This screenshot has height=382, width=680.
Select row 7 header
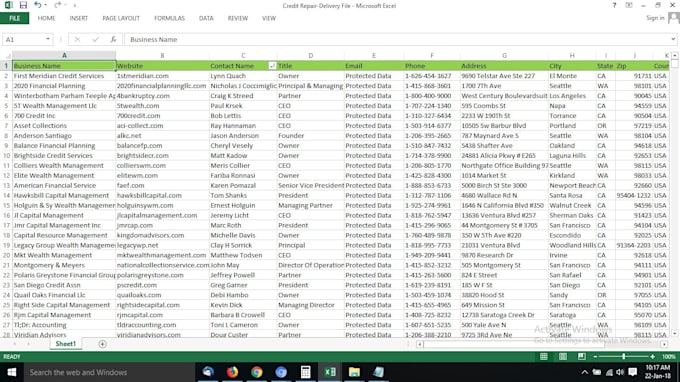pyautogui.click(x=6, y=126)
